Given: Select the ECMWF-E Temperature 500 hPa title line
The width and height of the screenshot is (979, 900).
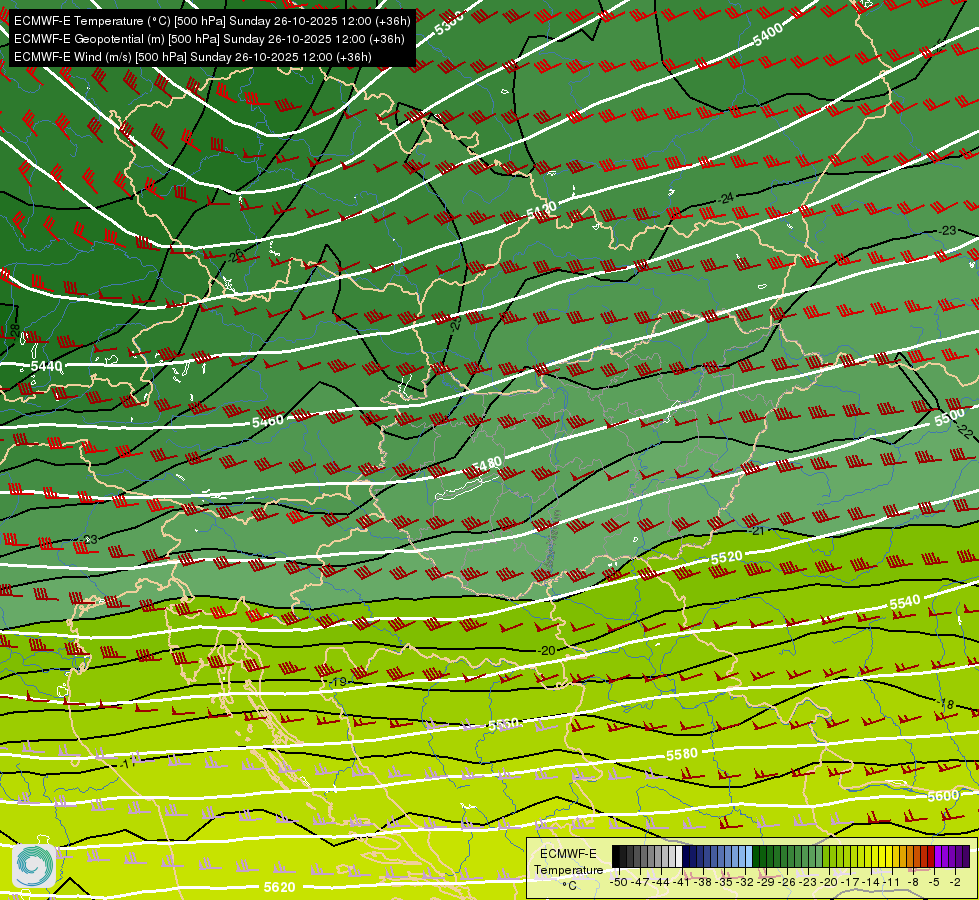Looking at the screenshot, I should click(x=212, y=21).
